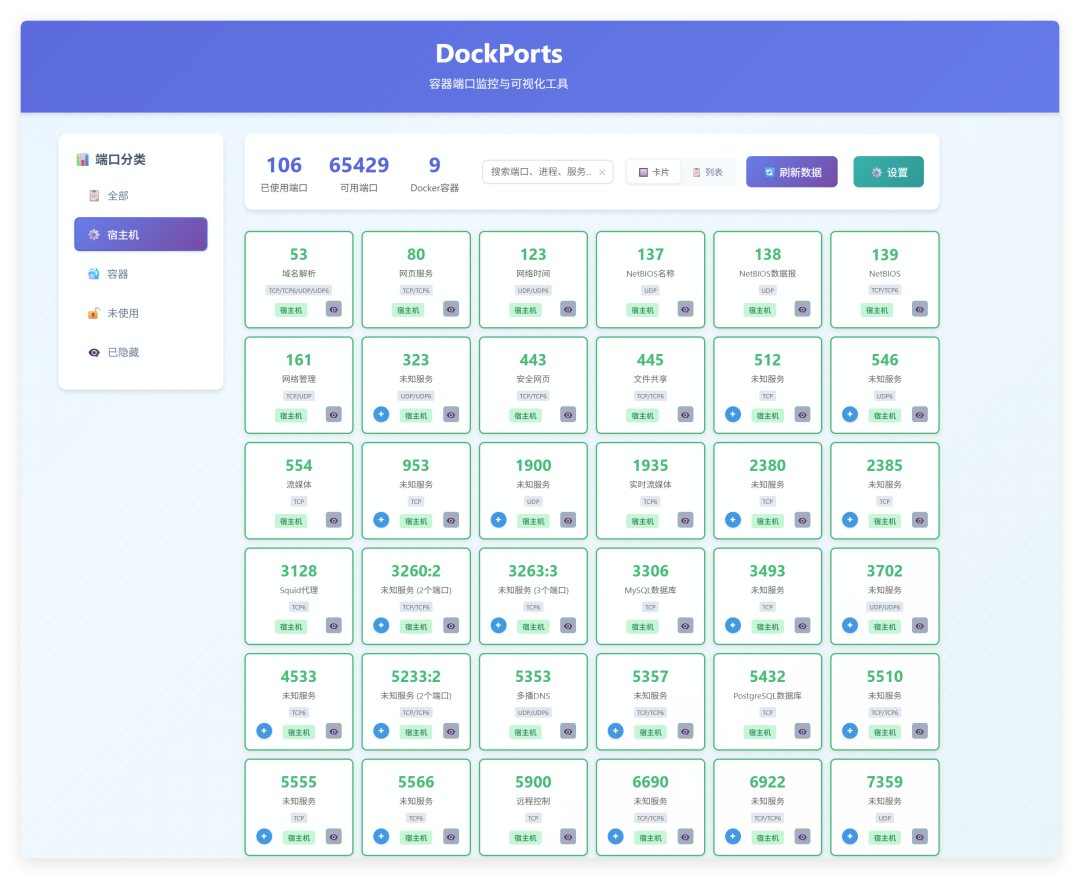Hide port 5900 using its eye icon
1080x879 pixels.
tap(568, 836)
